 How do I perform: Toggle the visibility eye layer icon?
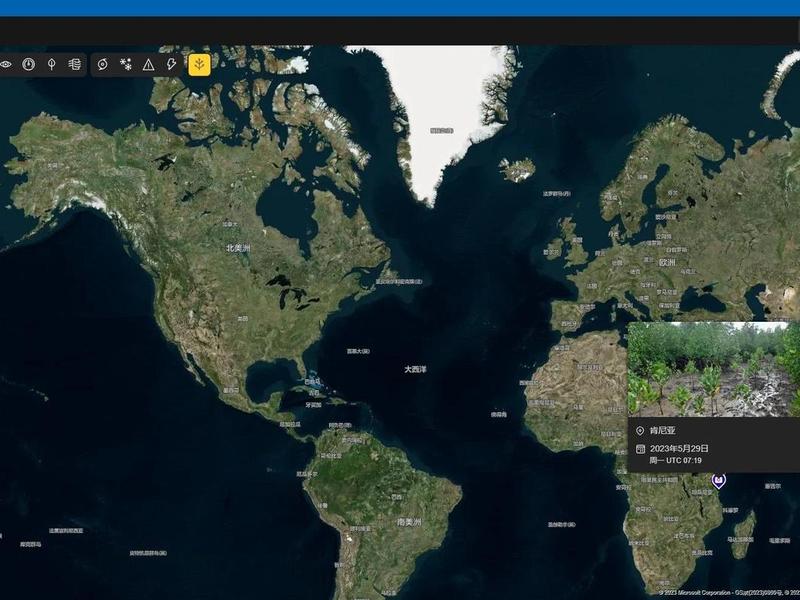(x=6, y=64)
